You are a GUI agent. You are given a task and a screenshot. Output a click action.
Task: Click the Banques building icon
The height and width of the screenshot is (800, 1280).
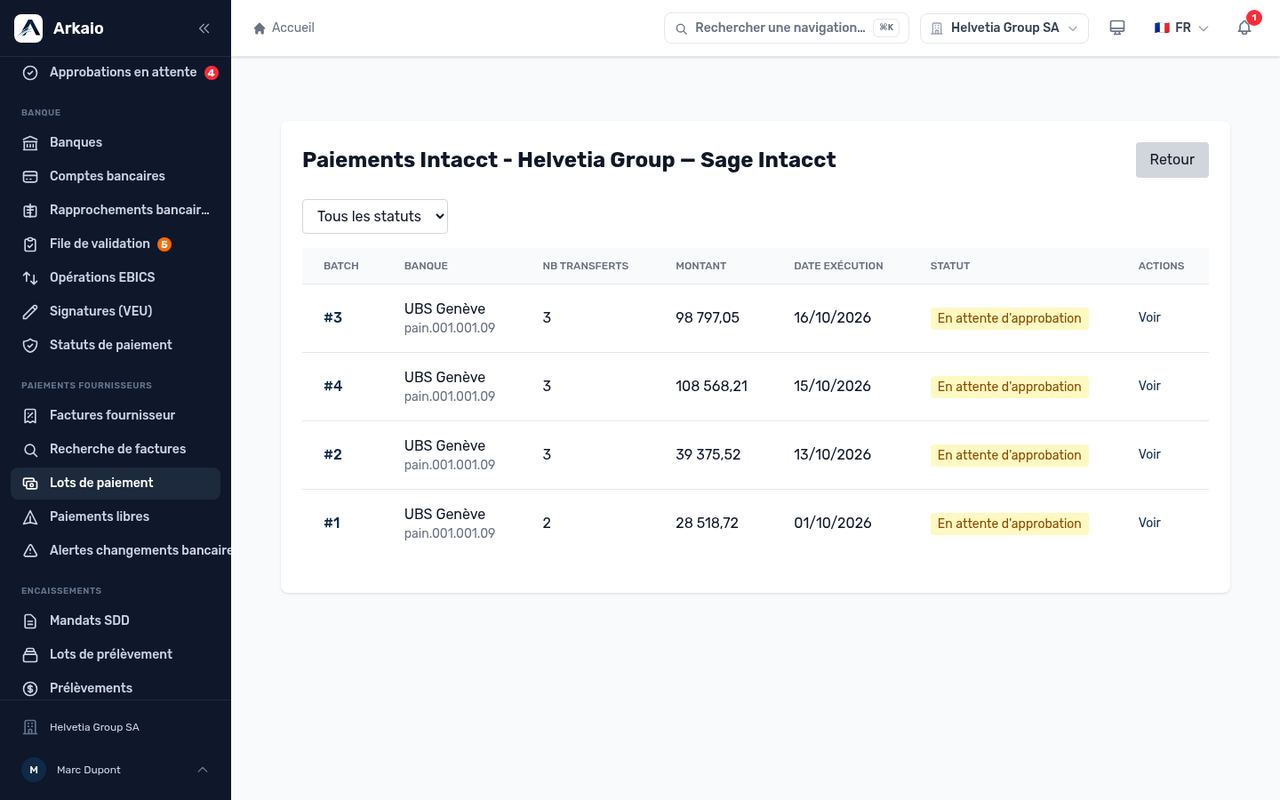(x=30, y=143)
